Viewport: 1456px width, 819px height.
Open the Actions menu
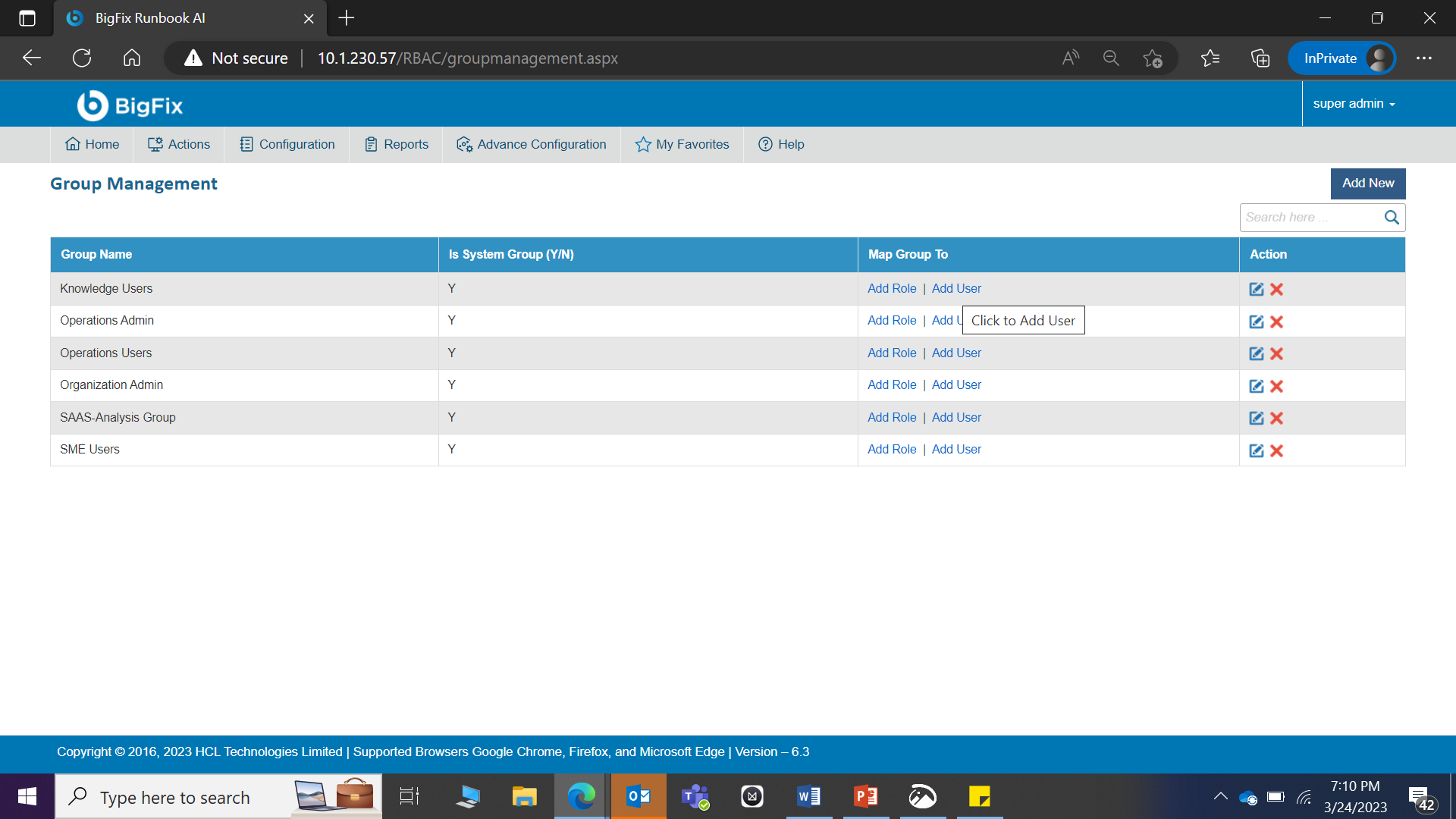click(x=179, y=144)
